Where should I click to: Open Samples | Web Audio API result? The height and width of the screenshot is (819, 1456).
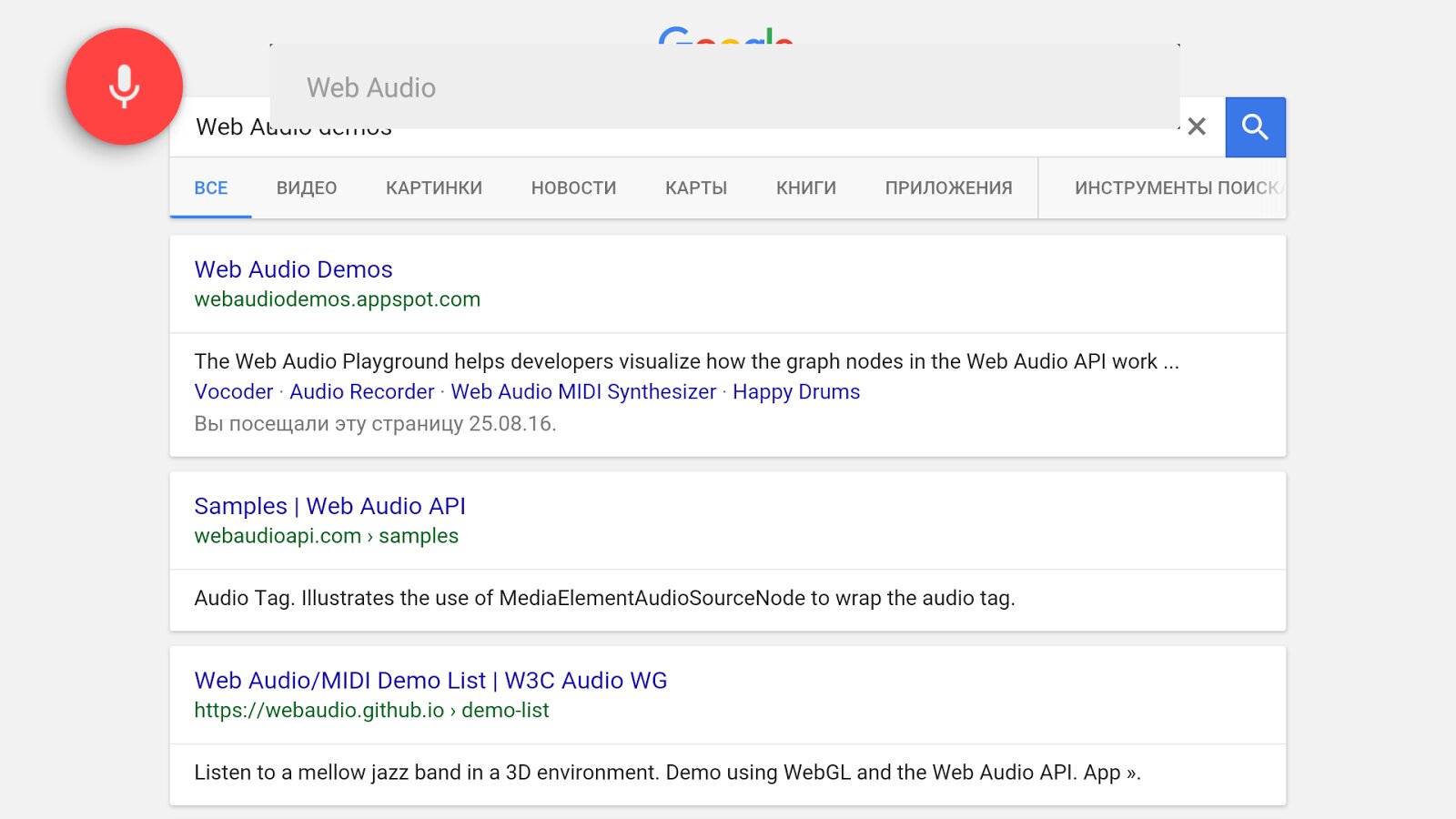click(x=329, y=507)
